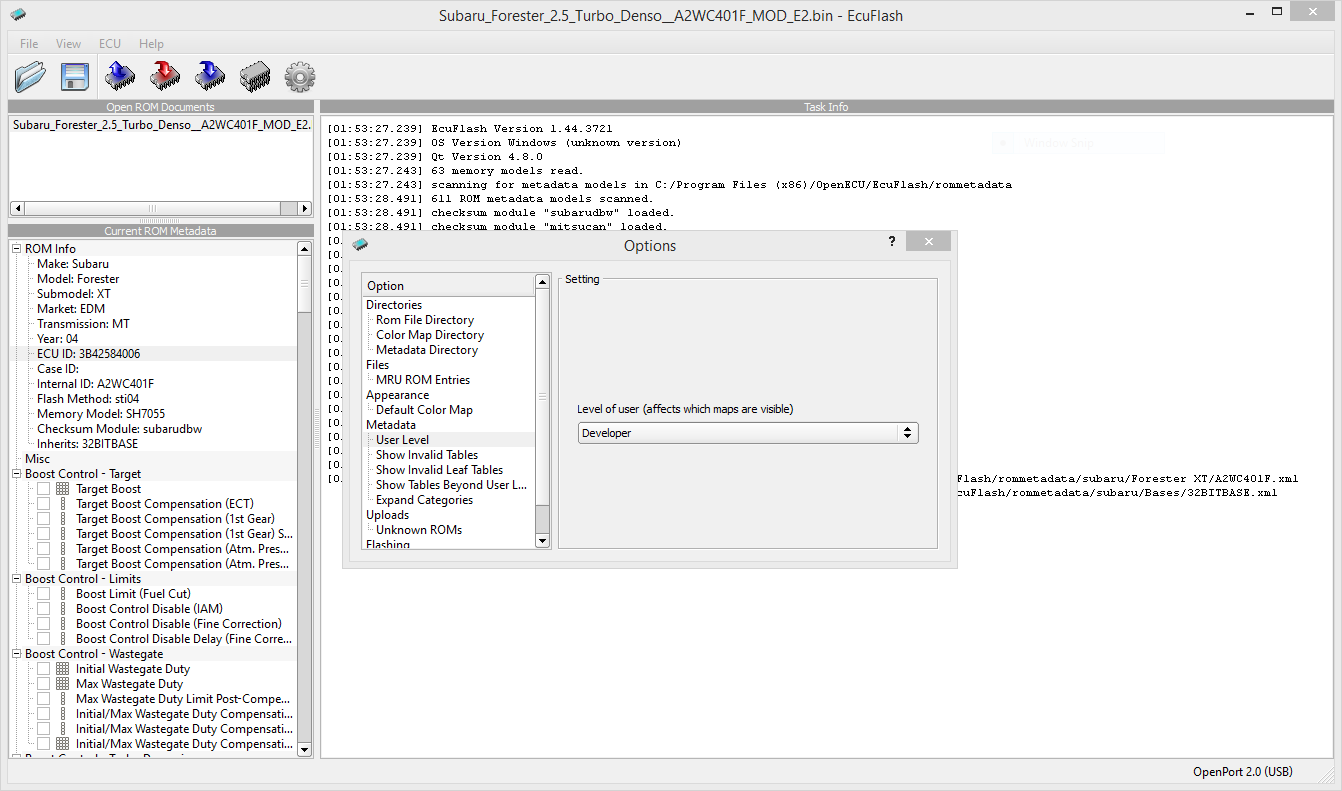This screenshot has width=1342, height=791.
Task: Select Rom File Directory option
Action: [425, 320]
